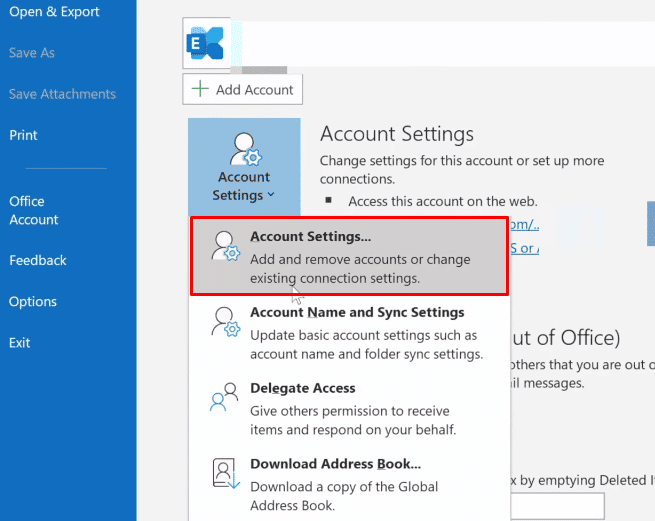Viewport: 655px width, 521px height.
Task: Click the link ending in 'S or'
Action: [524, 248]
